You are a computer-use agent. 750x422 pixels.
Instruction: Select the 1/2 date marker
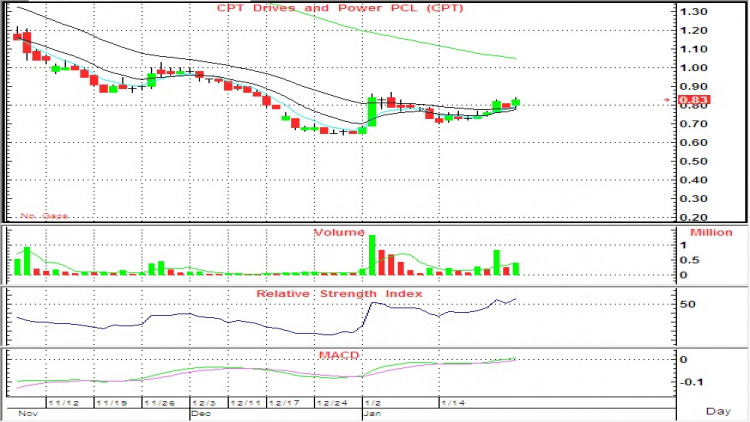pos(373,403)
